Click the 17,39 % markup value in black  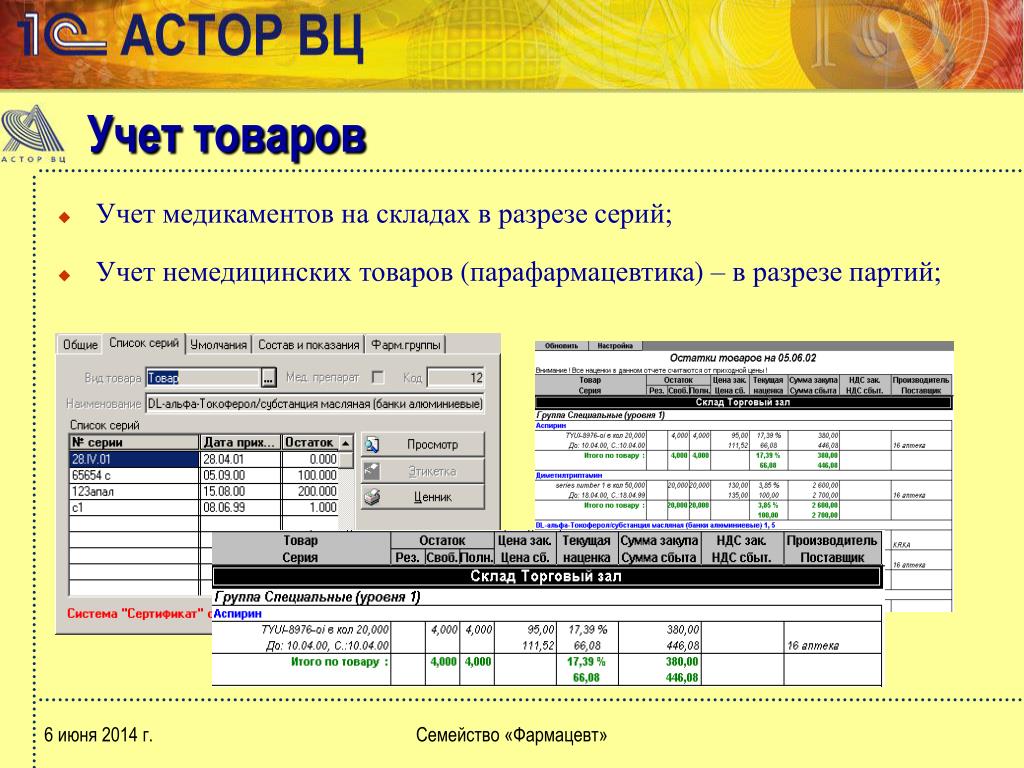click(587, 630)
